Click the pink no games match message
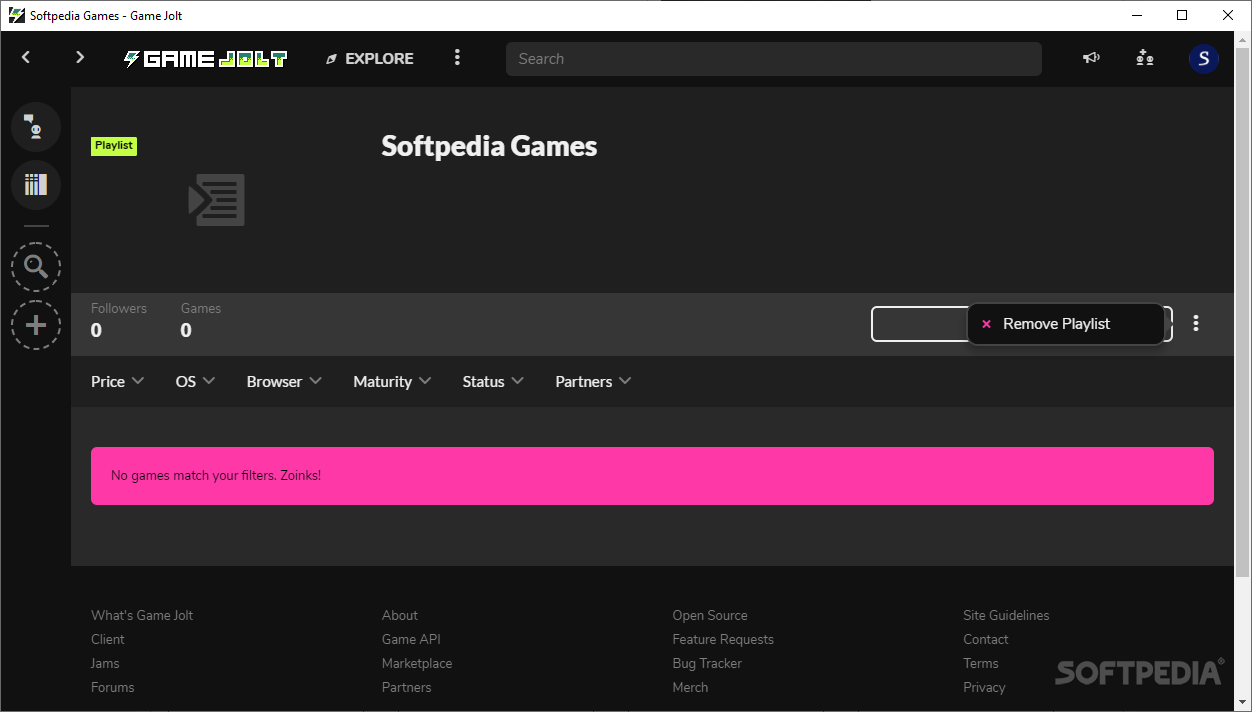This screenshot has width=1252, height=712. [x=652, y=476]
